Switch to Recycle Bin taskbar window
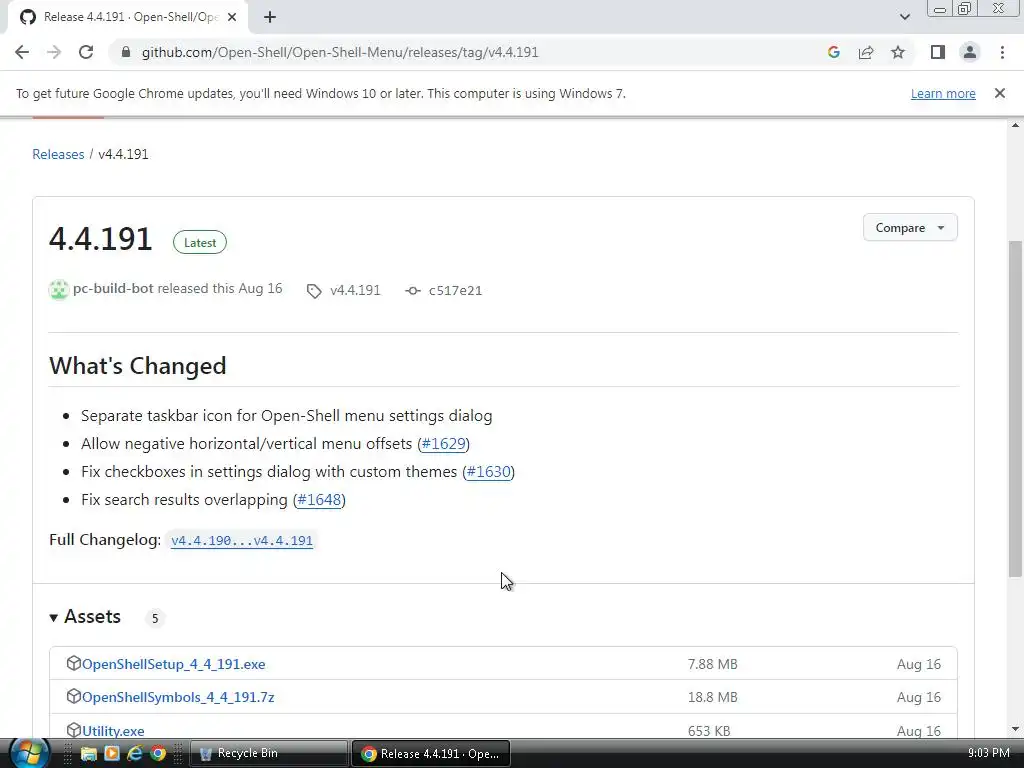This screenshot has height=768, width=1024. click(268, 753)
